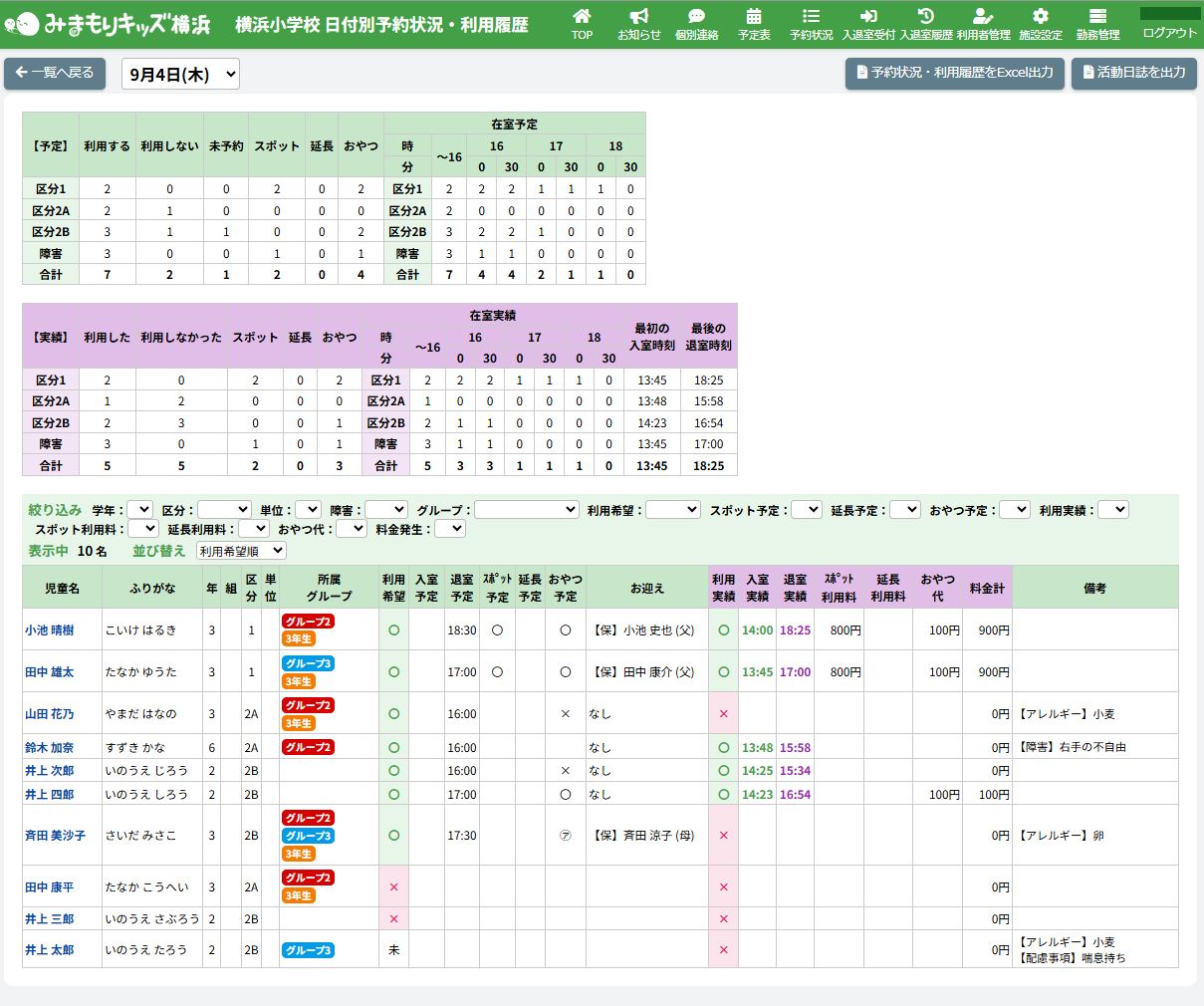This screenshot has height=1006, width=1204.
Task: Open お知らせ megaphone icon
Action: click(x=639, y=17)
